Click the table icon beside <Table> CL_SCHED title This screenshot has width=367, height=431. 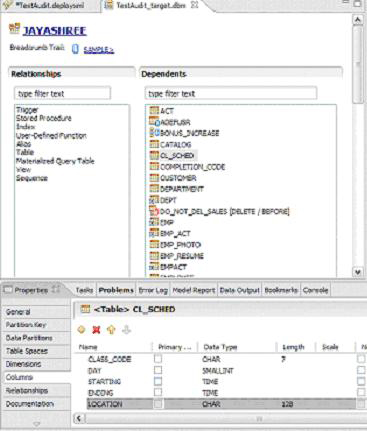point(86,309)
